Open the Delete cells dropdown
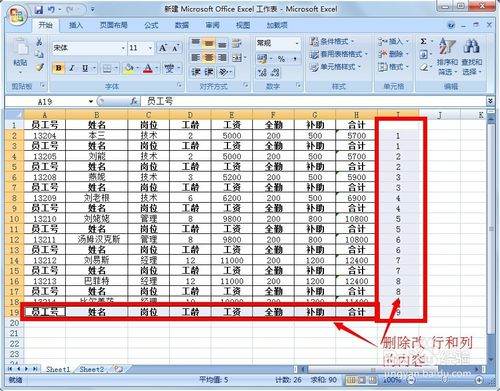This screenshot has width=500, height=391. [393, 54]
